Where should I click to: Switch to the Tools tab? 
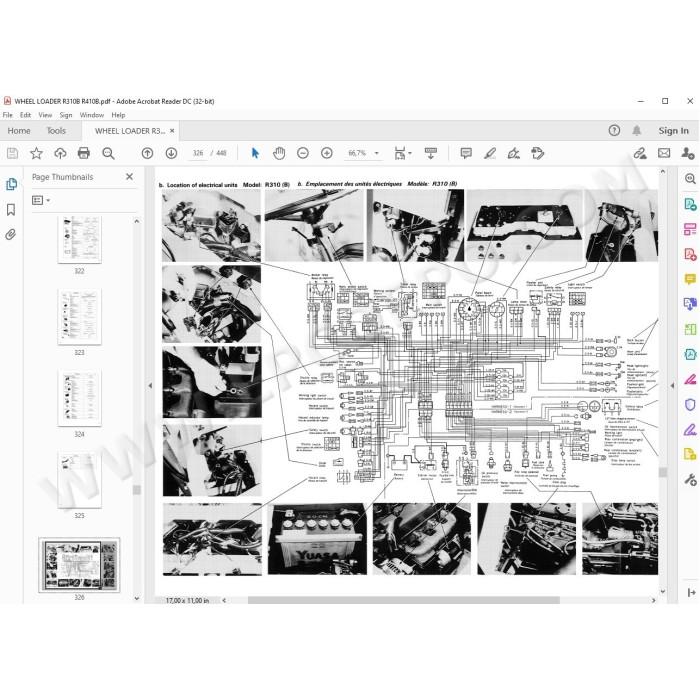pos(56,131)
